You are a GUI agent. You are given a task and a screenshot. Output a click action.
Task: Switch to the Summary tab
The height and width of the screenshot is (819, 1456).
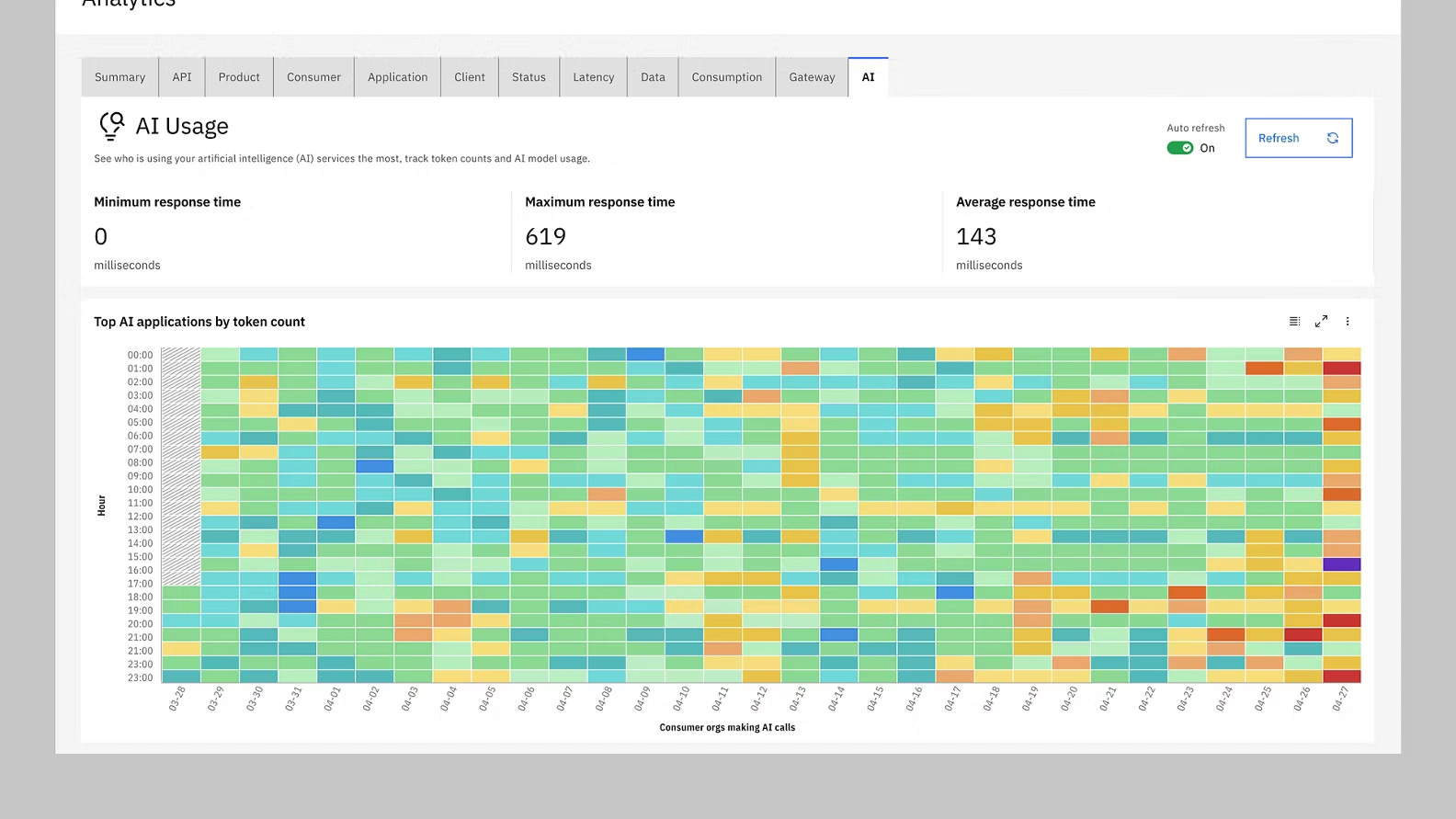[119, 77]
